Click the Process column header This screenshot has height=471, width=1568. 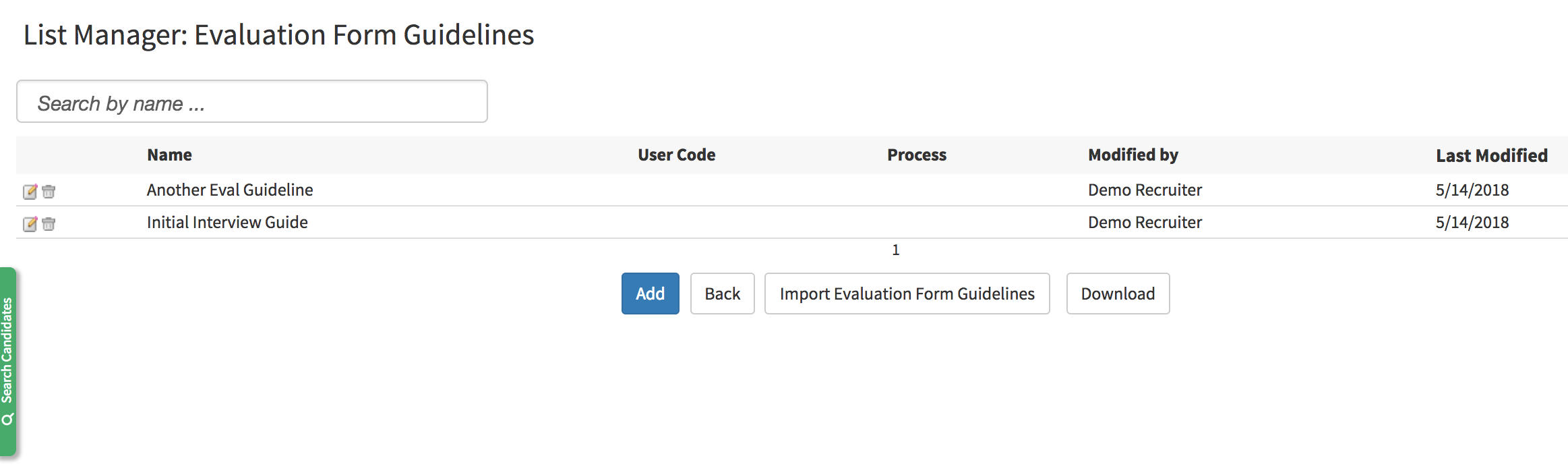[916, 155]
